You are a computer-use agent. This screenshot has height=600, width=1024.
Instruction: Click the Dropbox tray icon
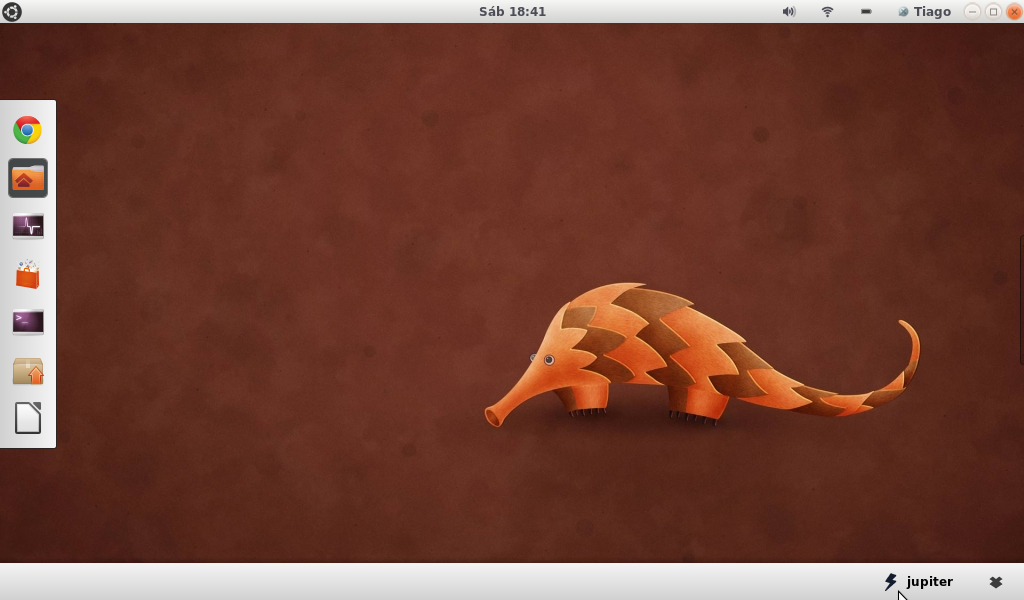(995, 581)
